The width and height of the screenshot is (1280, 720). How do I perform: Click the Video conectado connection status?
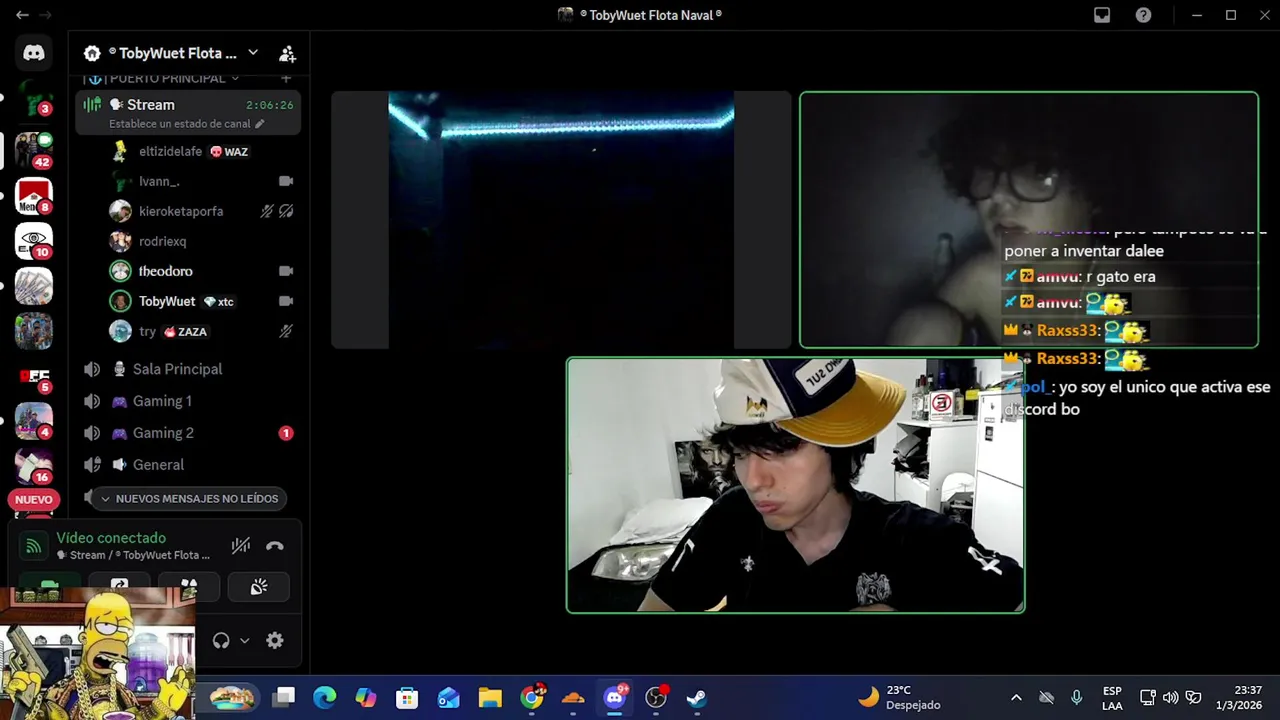click(x=111, y=538)
